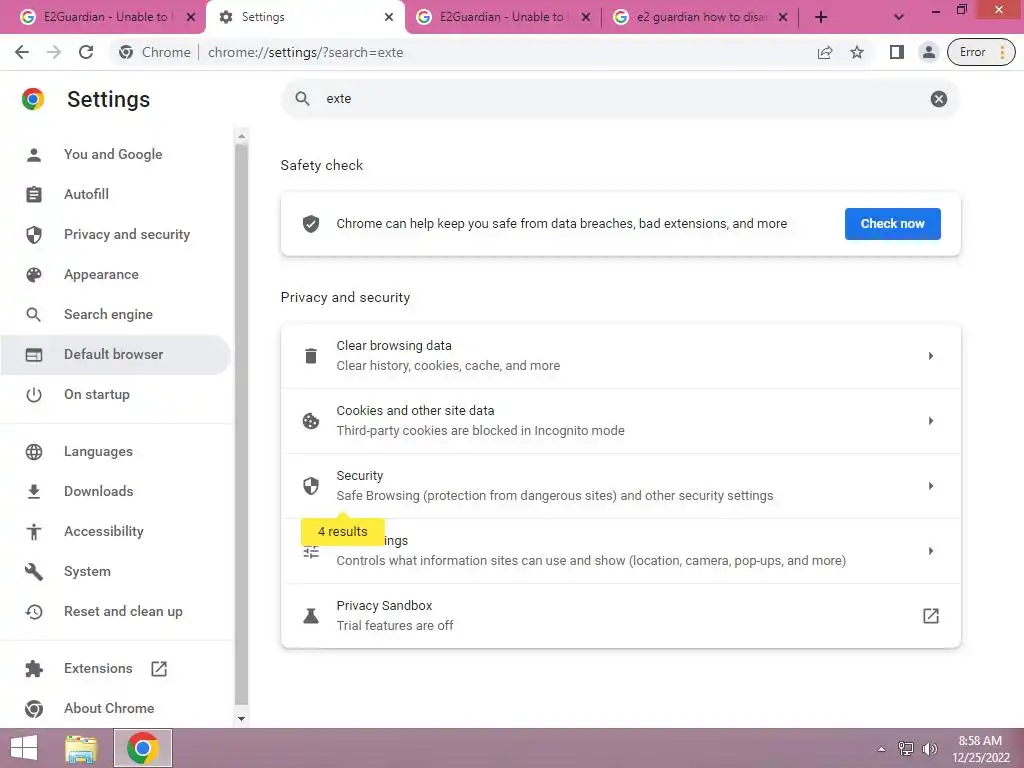Show hidden system tray icons
Screen dimensions: 1024x768
pyautogui.click(x=881, y=749)
